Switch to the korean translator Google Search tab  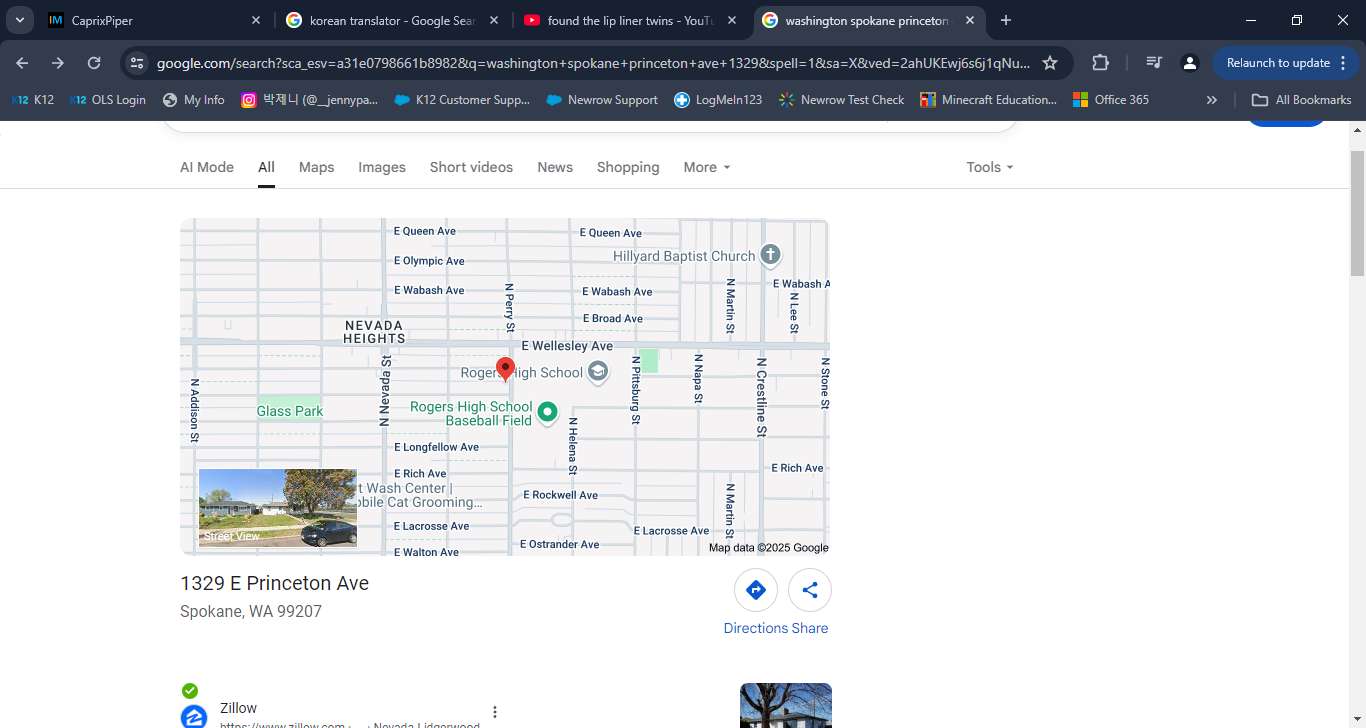[392, 20]
